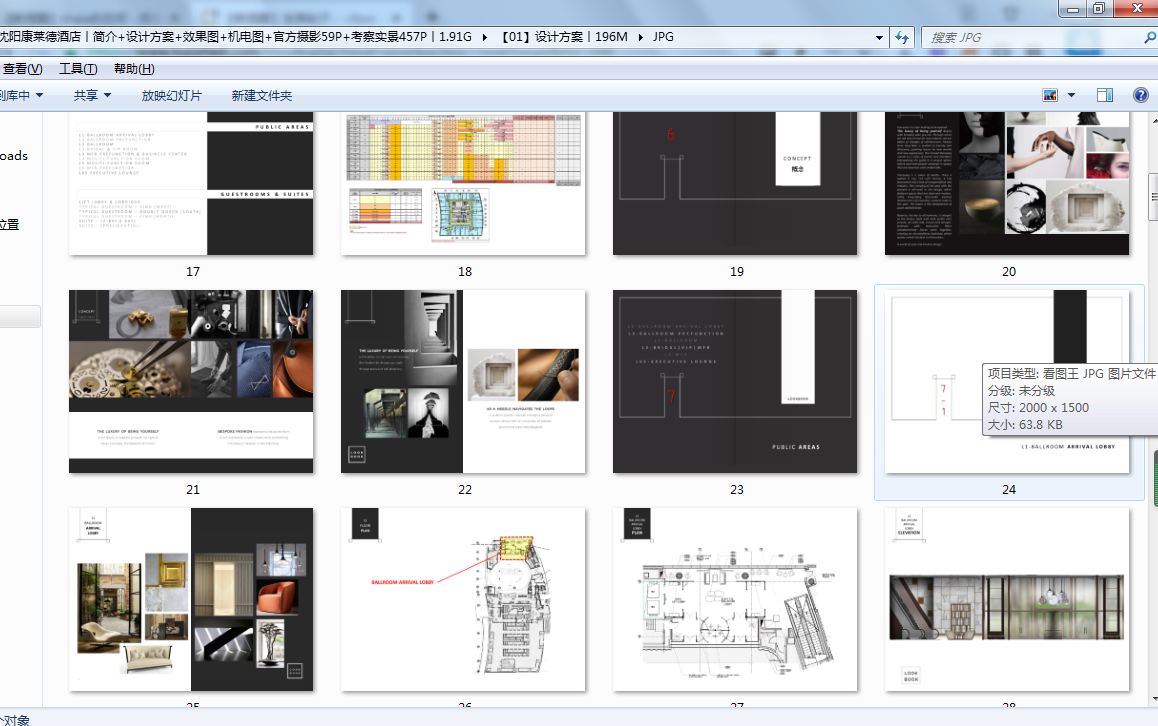
Task: Select 【01】设计方案 breadcrumb segment
Action: tap(563, 37)
